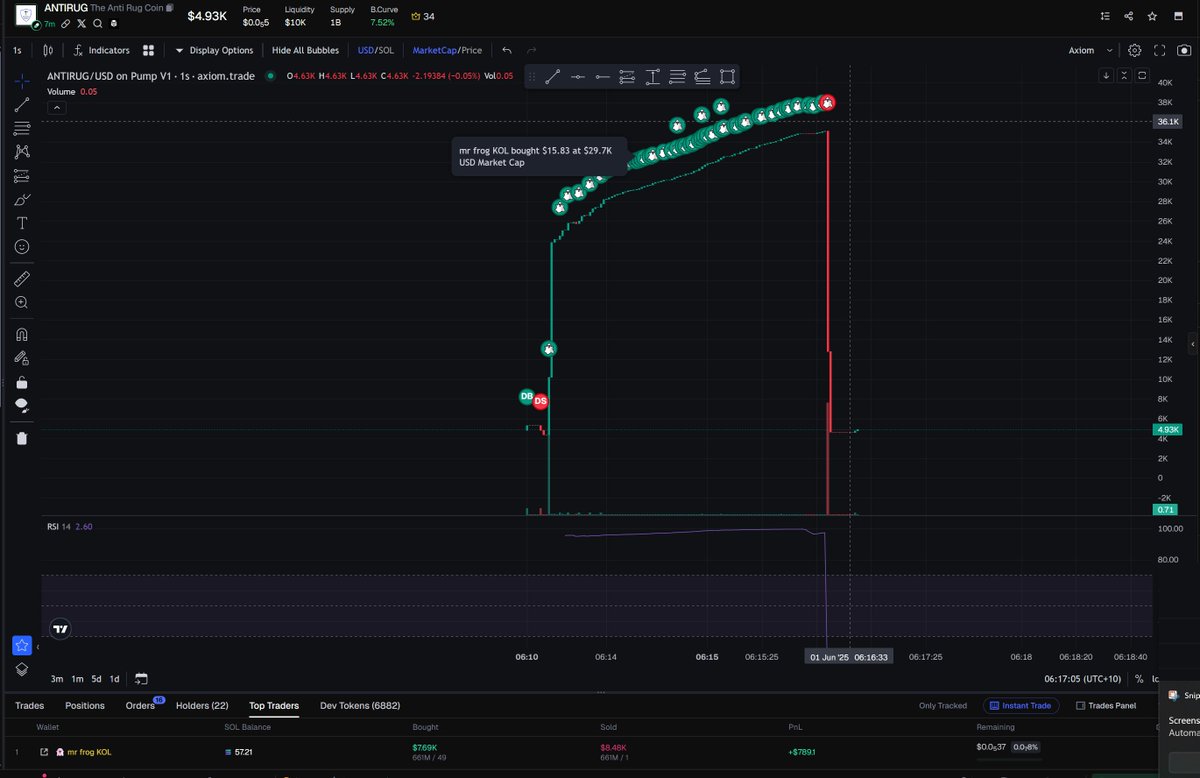Image resolution: width=1200 pixels, height=778 pixels.
Task: Open the pattern drawing tools
Action: coord(22,152)
